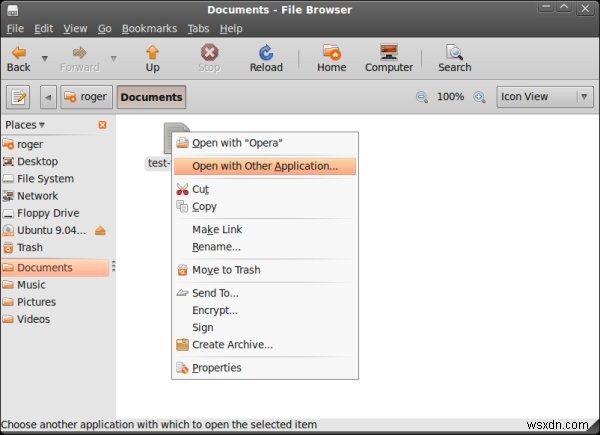The image size is (600, 435).
Task: Open Videos bookmark in sidebar
Action: 55,319
